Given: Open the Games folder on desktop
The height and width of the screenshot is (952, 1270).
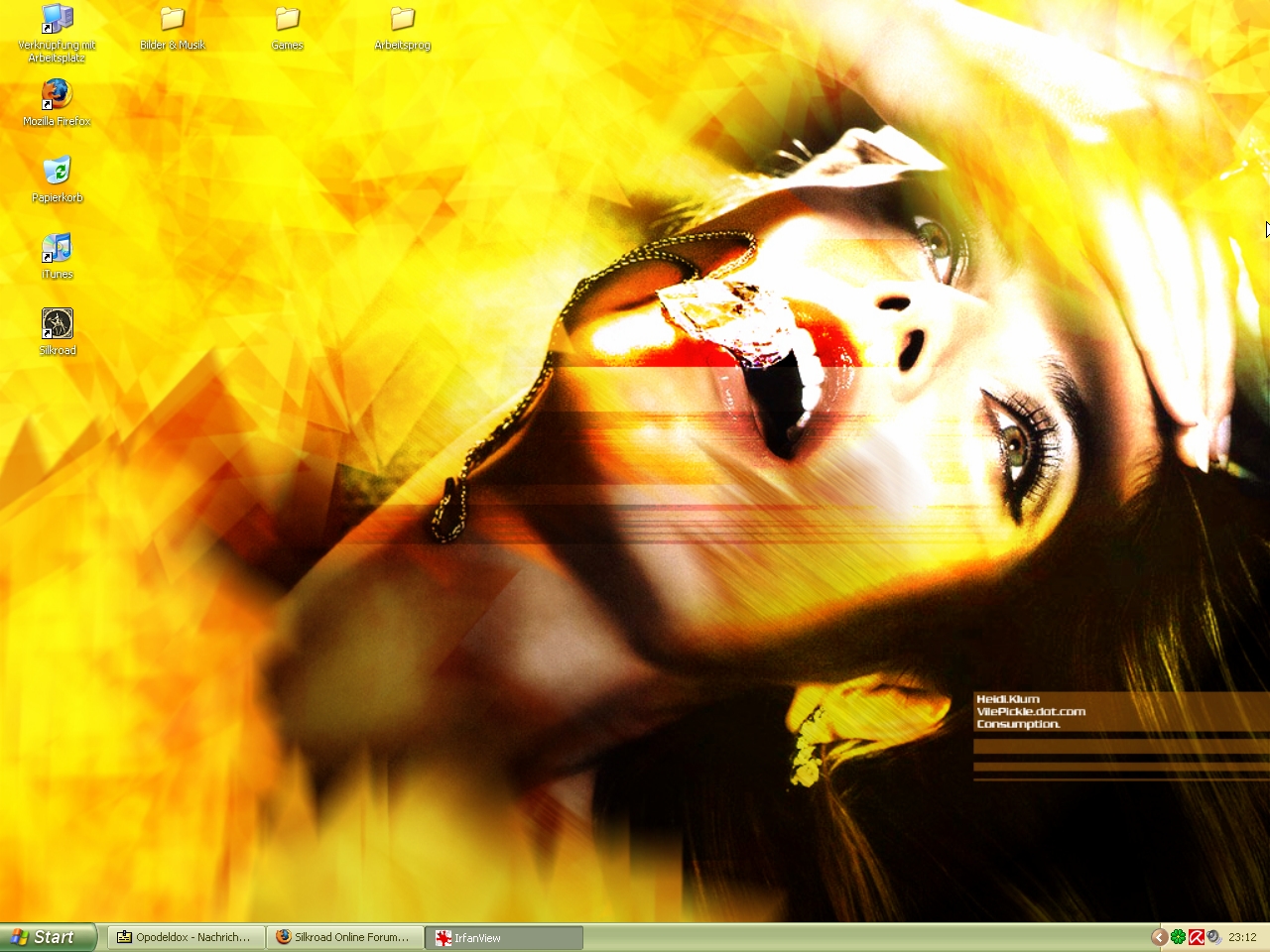Looking at the screenshot, I should 288,19.
